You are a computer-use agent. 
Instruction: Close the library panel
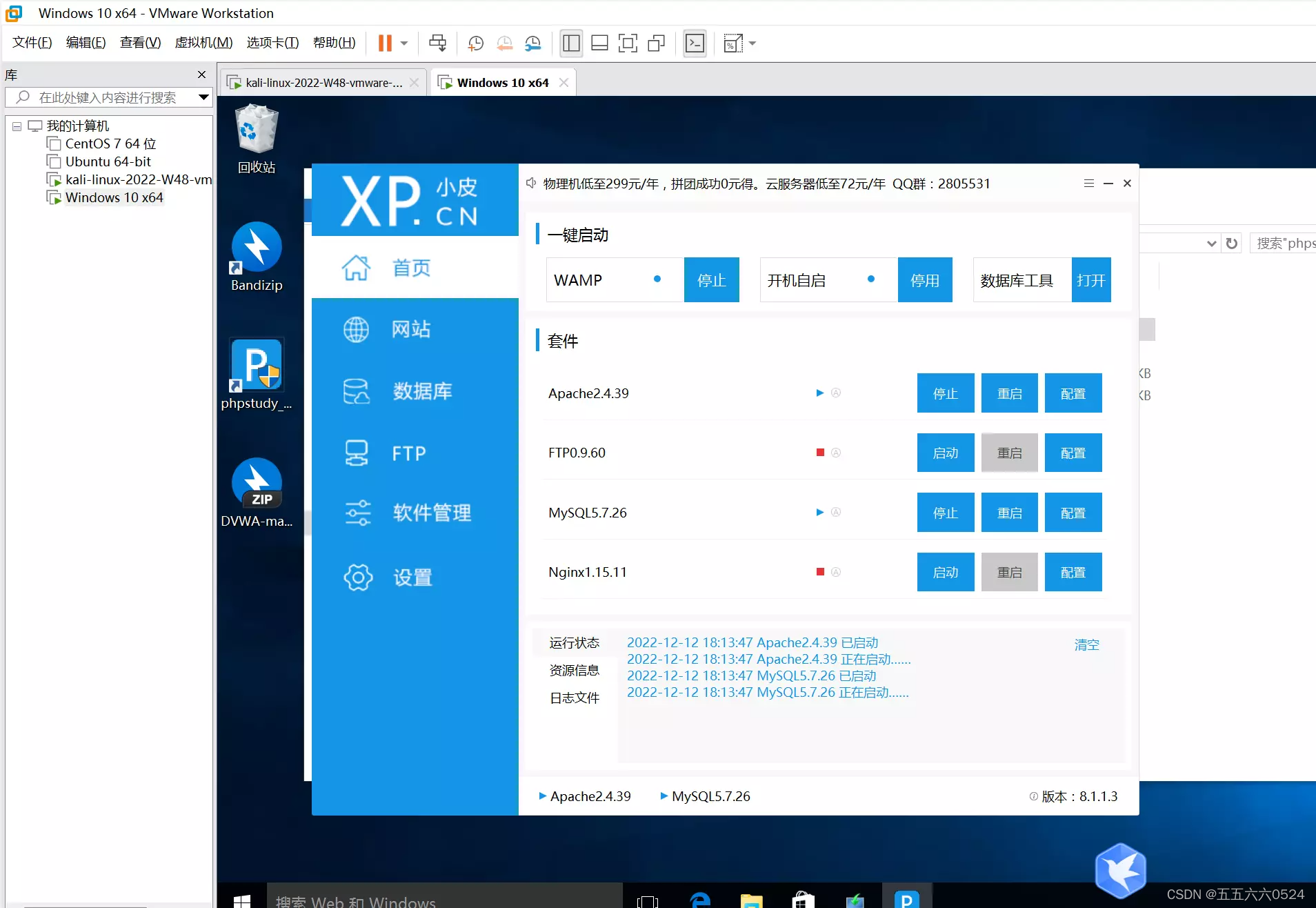click(x=201, y=75)
